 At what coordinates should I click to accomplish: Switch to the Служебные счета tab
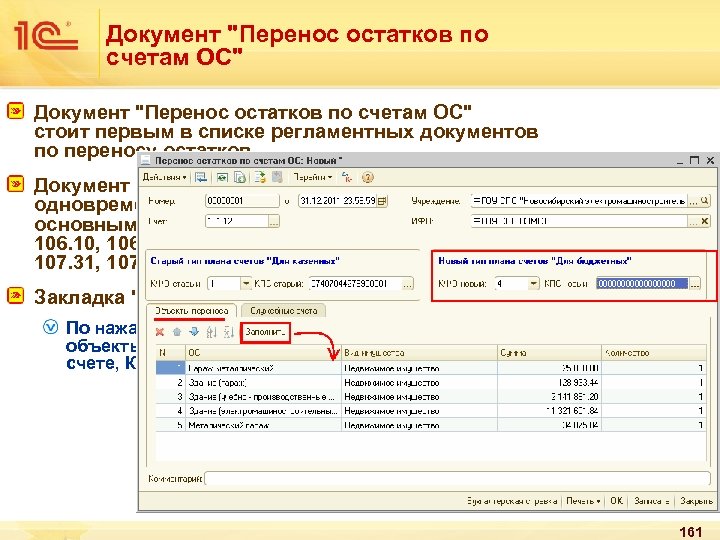point(284,311)
